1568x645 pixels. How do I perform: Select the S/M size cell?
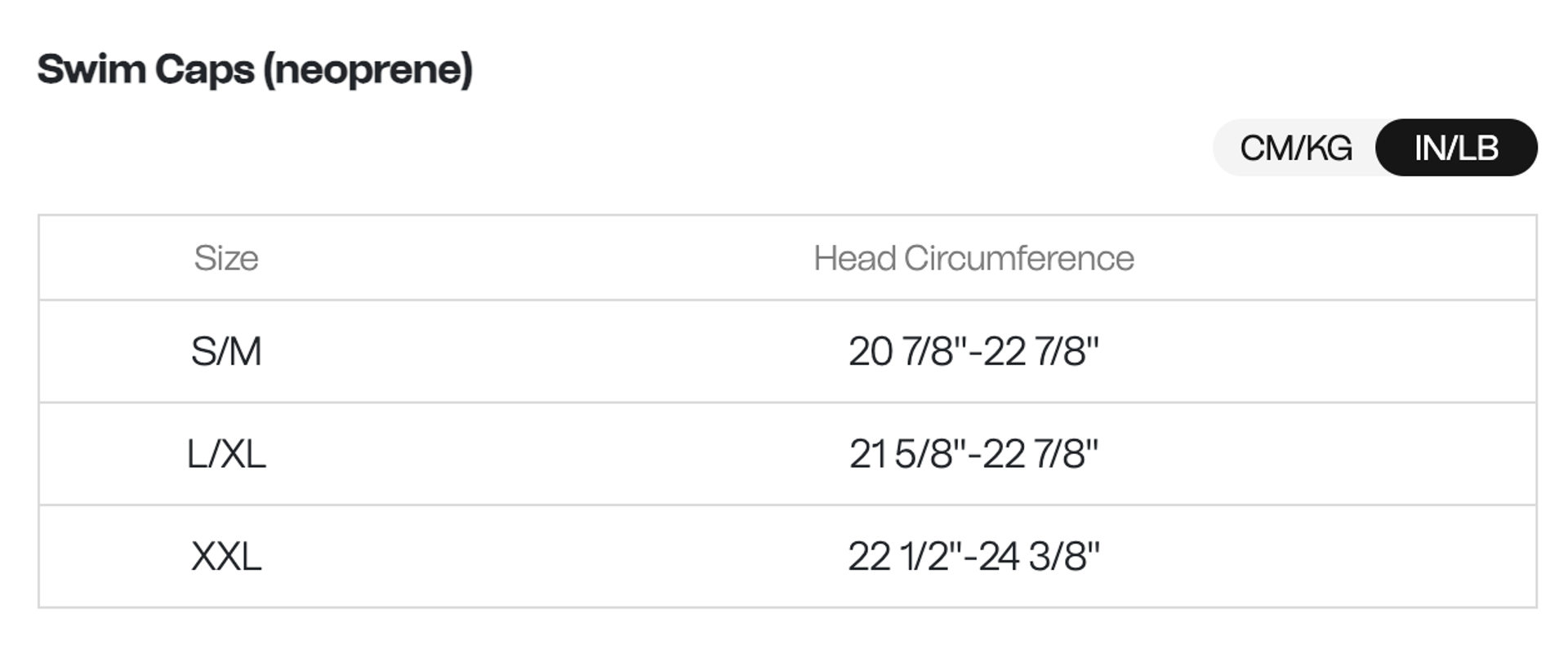pyautogui.click(x=226, y=352)
